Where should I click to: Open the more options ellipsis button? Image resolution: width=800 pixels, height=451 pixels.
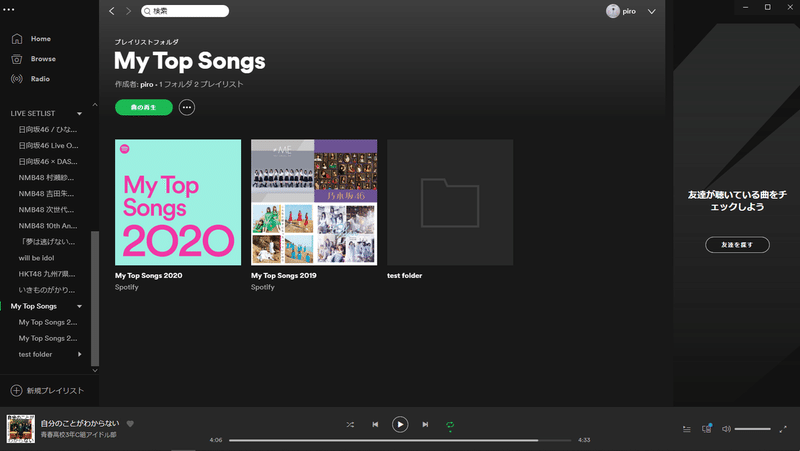pyautogui.click(x=187, y=107)
